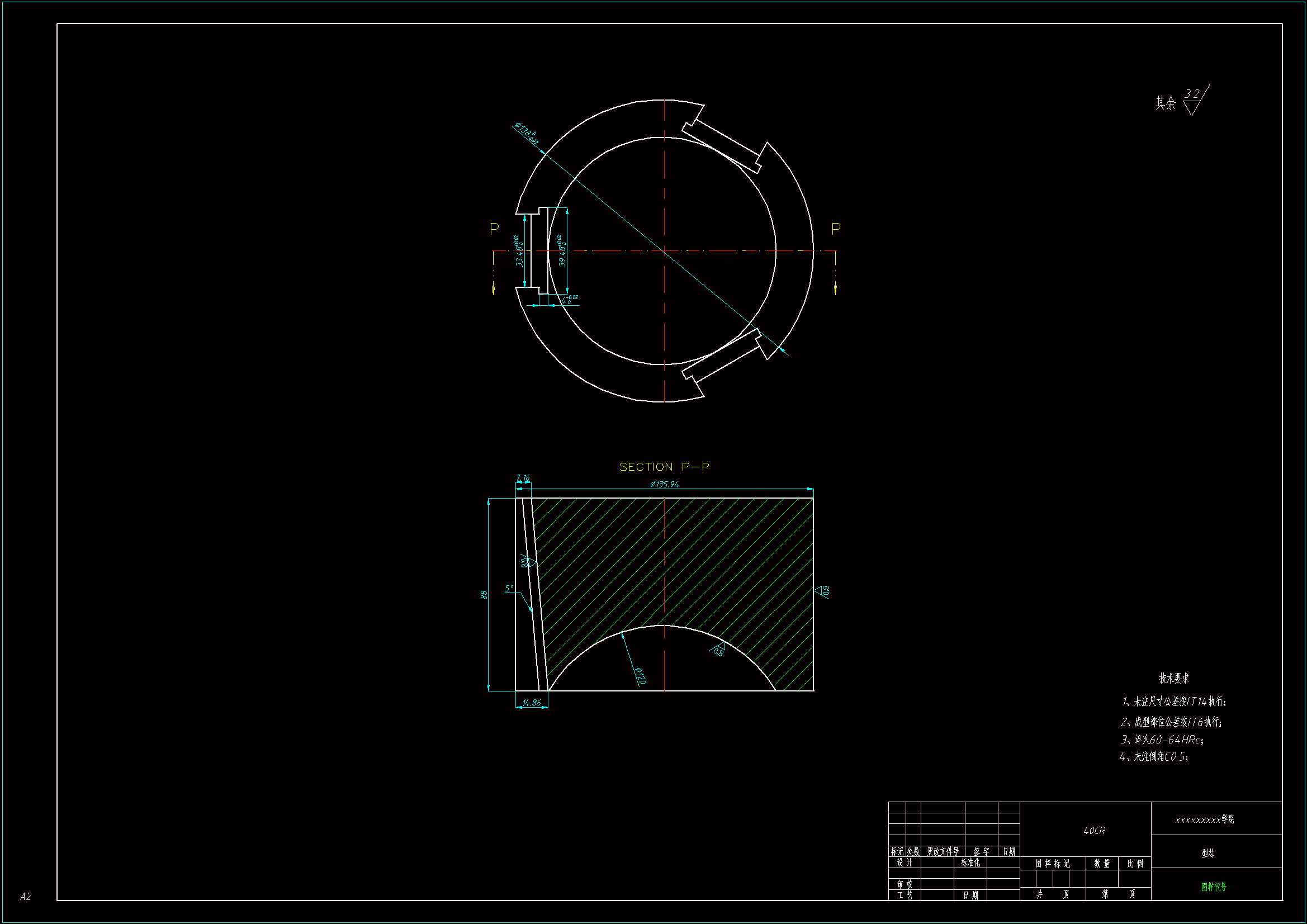The width and height of the screenshot is (1307, 924).
Task: Click the right yellow P section marker
Action: click(836, 229)
